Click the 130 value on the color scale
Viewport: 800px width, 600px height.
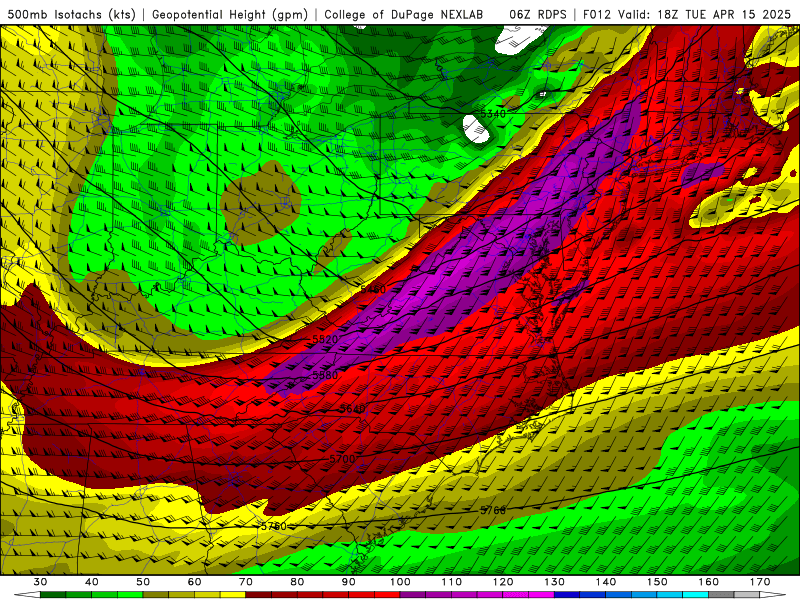[554, 582]
